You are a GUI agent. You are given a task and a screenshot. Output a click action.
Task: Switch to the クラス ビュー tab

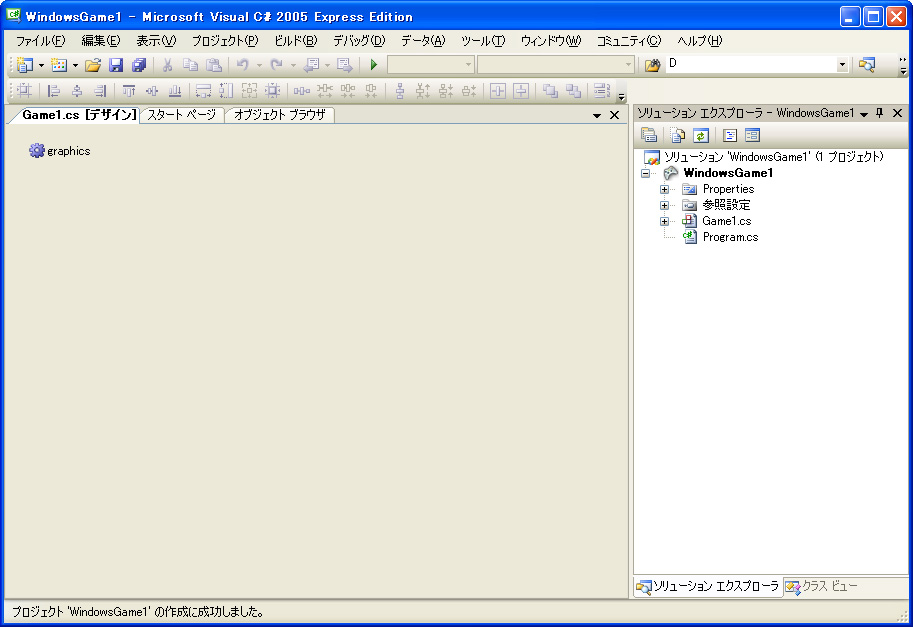point(822,587)
